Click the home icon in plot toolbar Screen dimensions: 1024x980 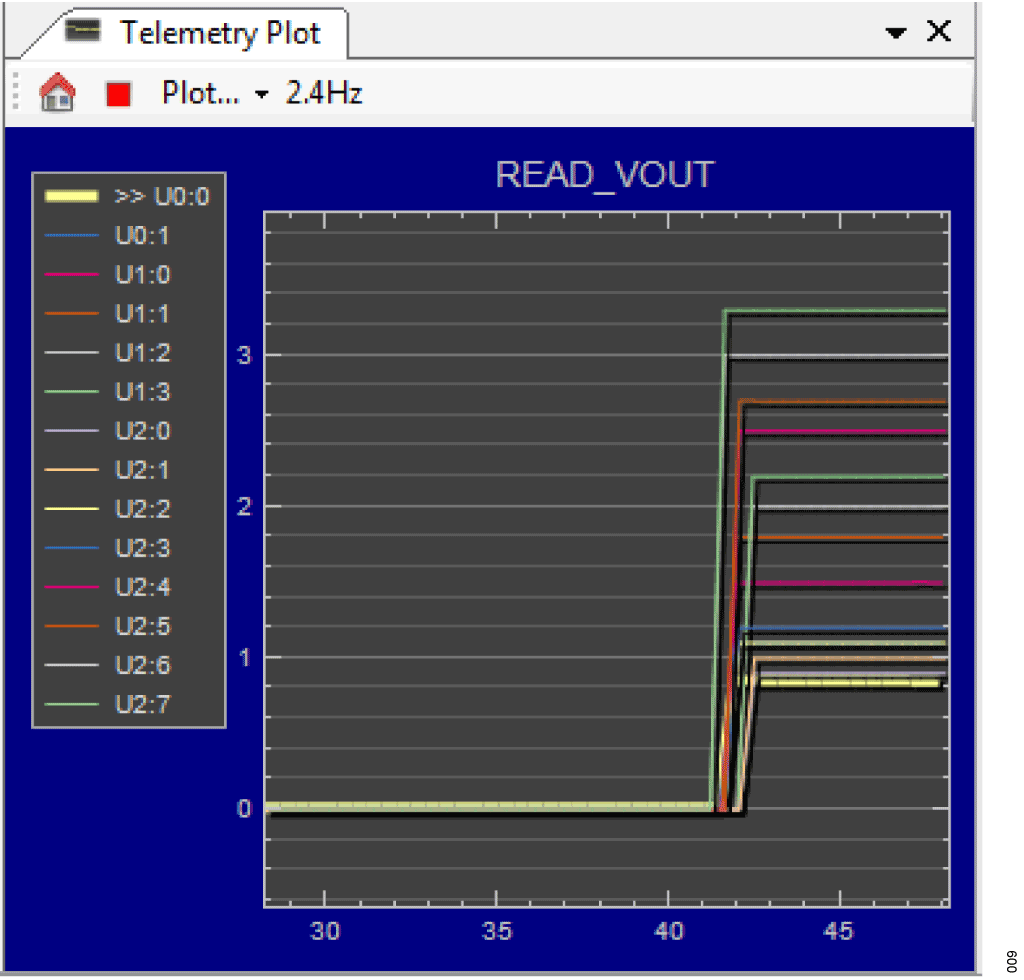tap(57, 94)
